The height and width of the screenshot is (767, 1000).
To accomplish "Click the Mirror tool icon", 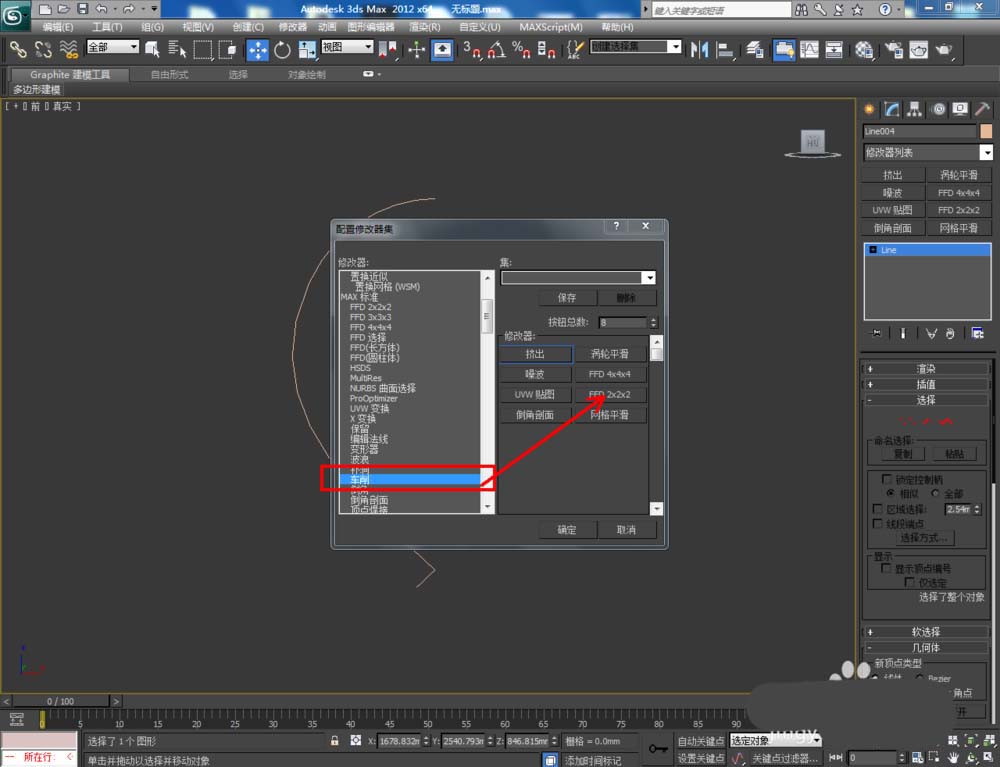I will coord(700,50).
